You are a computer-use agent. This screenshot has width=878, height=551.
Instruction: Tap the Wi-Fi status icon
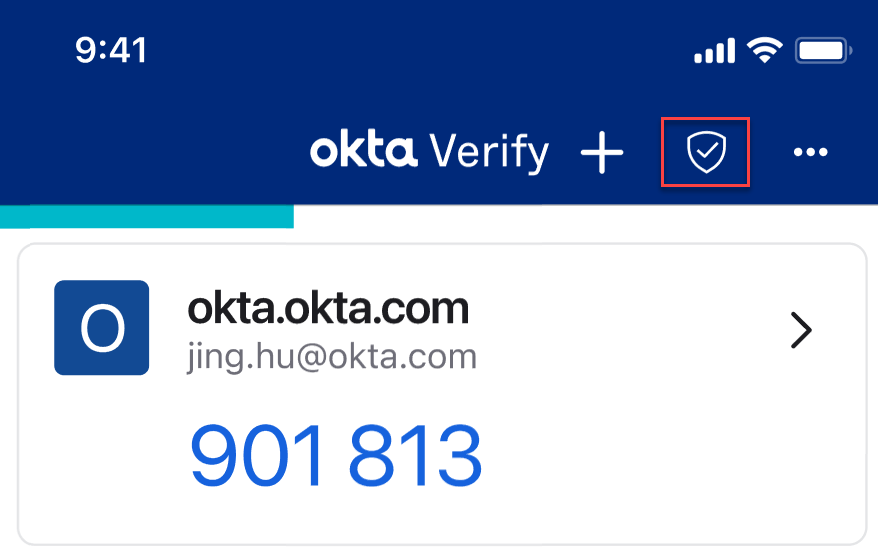(x=765, y=50)
